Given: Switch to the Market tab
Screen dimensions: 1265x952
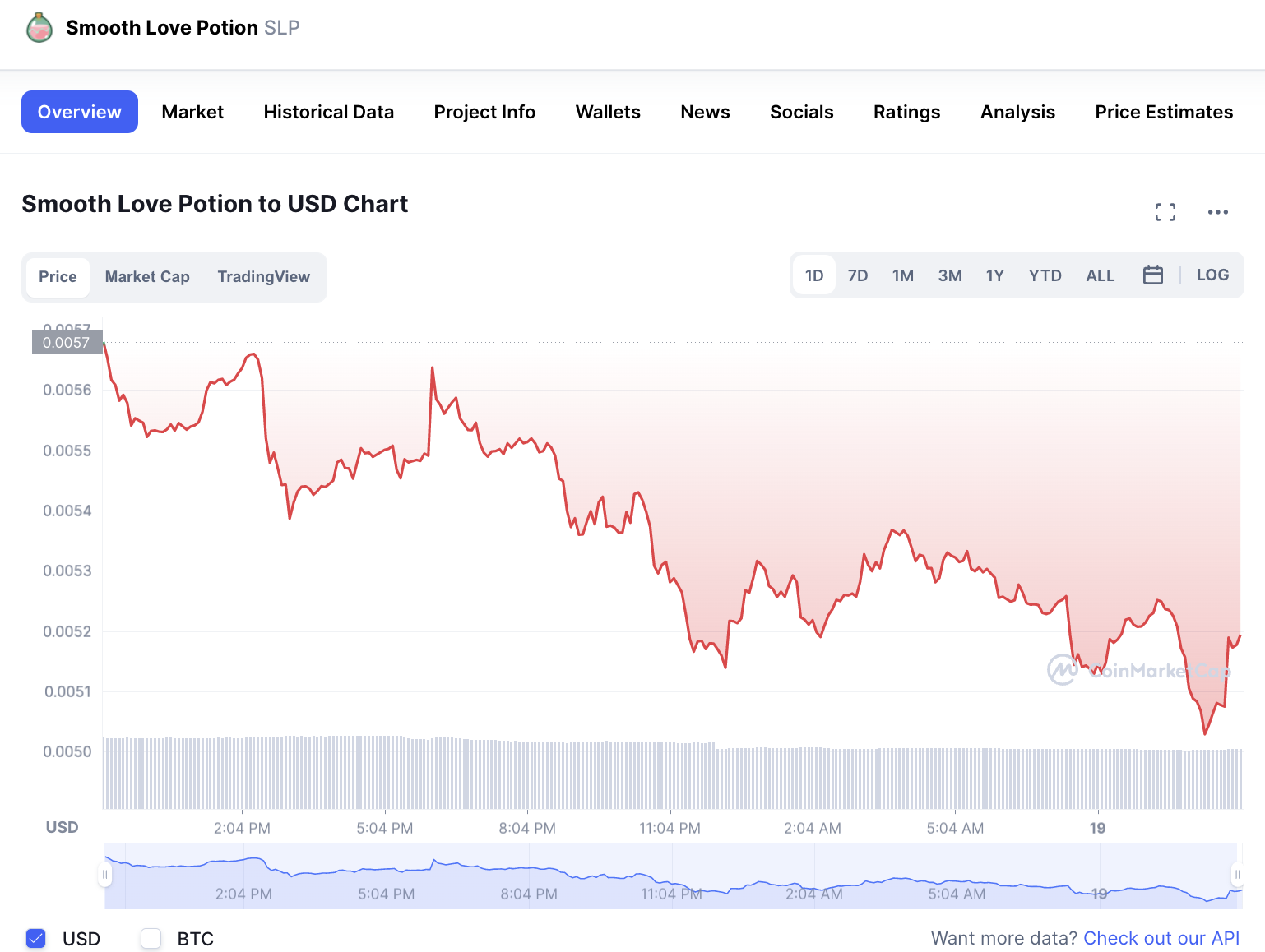Looking at the screenshot, I should [x=192, y=112].
